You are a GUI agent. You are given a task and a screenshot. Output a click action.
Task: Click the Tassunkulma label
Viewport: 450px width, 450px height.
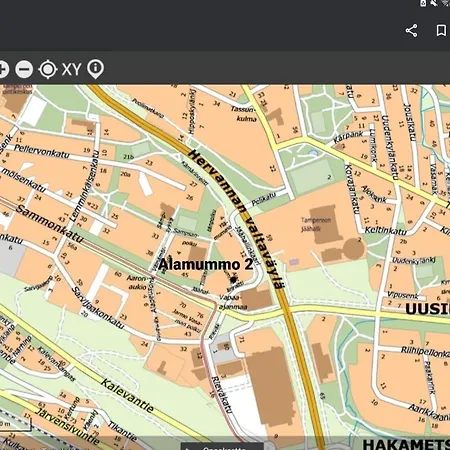tap(244, 114)
